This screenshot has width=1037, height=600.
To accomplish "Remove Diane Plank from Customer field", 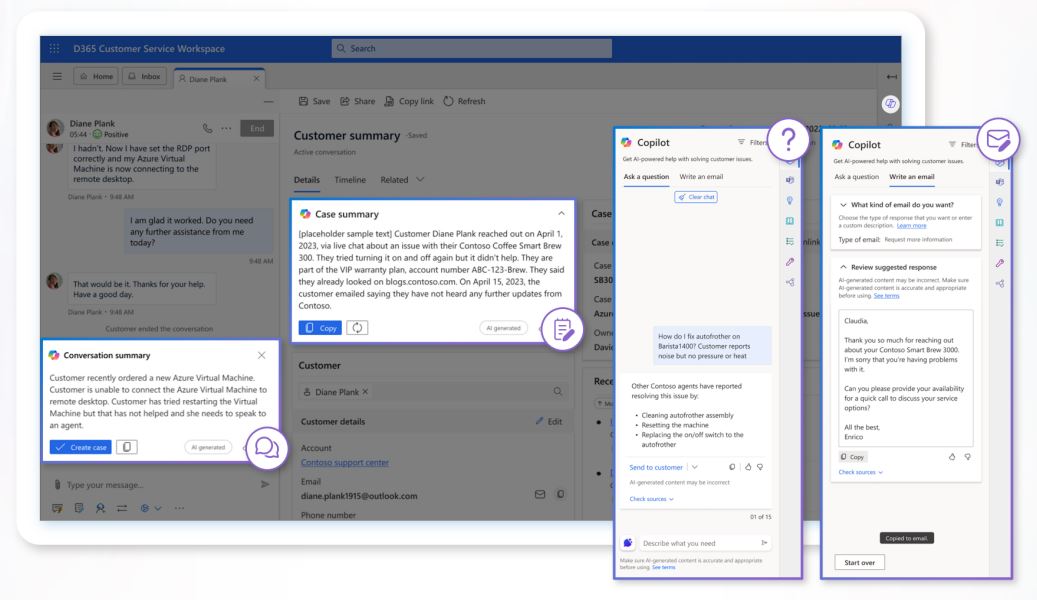I will (365, 392).
